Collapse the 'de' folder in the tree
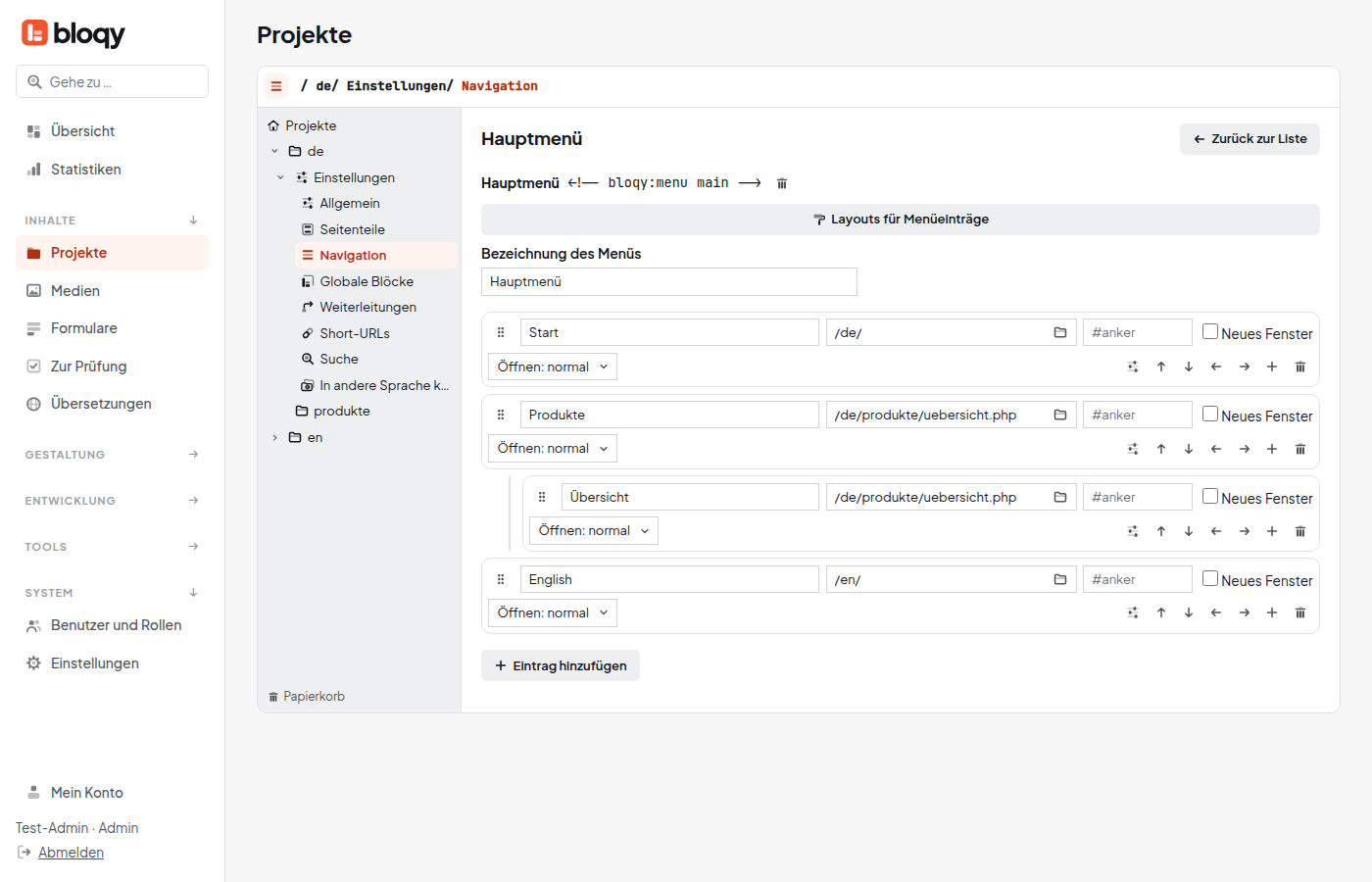This screenshot has width=1372, height=882. (274, 151)
